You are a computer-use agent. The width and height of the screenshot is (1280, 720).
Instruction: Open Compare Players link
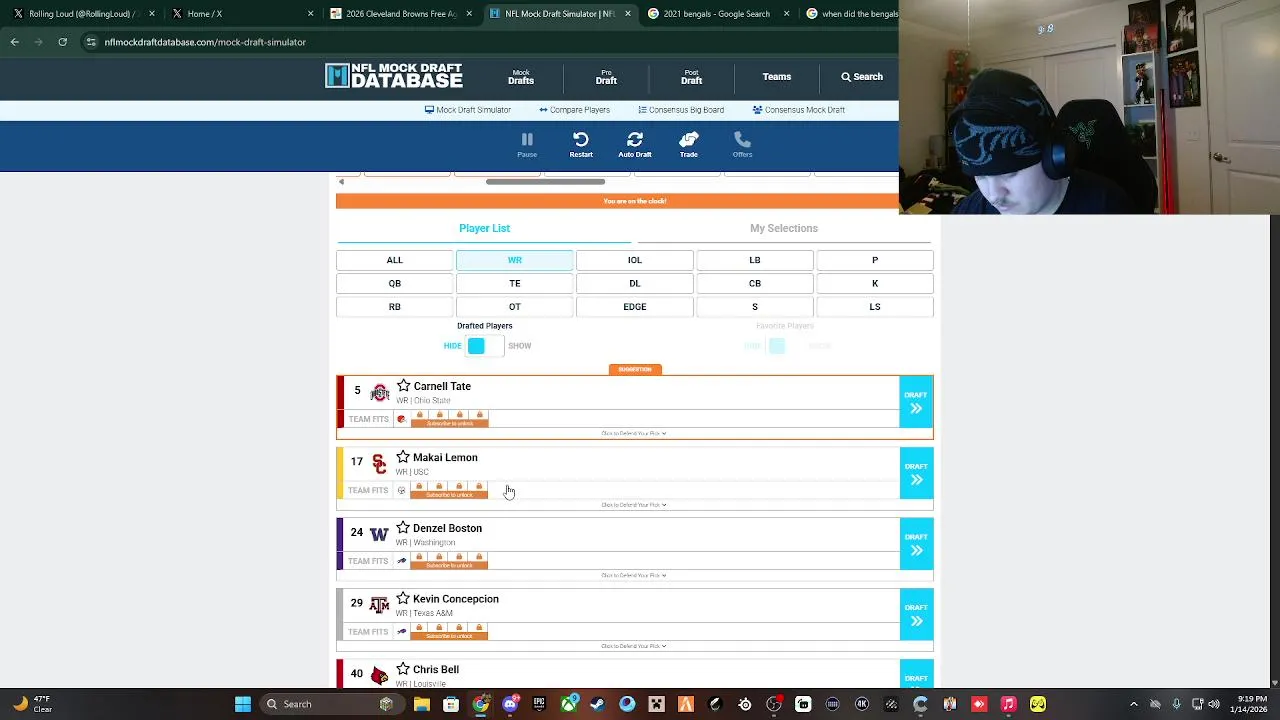coord(574,110)
